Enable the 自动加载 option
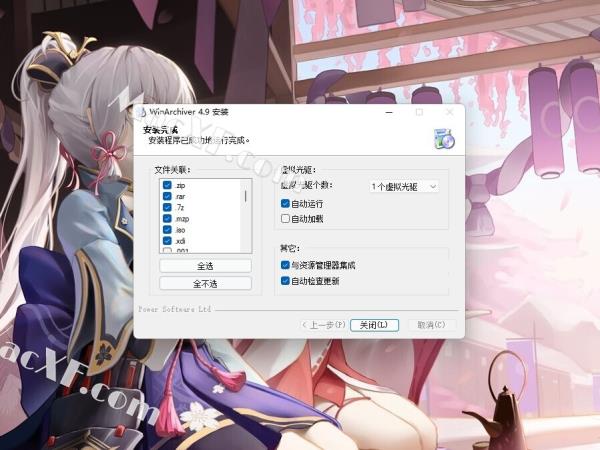Screen dimensions: 600x450 click(x=285, y=218)
